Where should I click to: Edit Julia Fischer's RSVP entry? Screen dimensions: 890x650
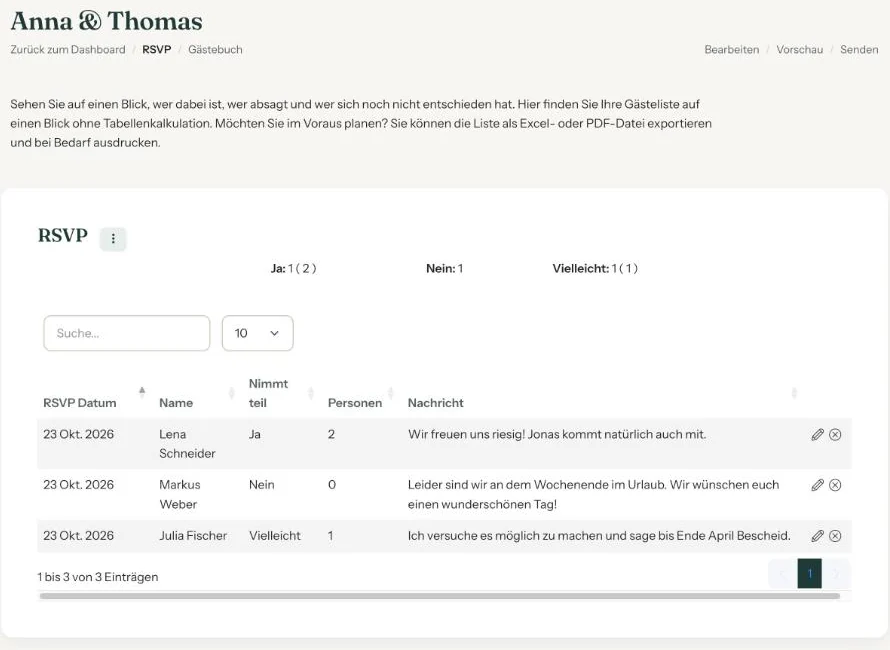pyautogui.click(x=817, y=536)
